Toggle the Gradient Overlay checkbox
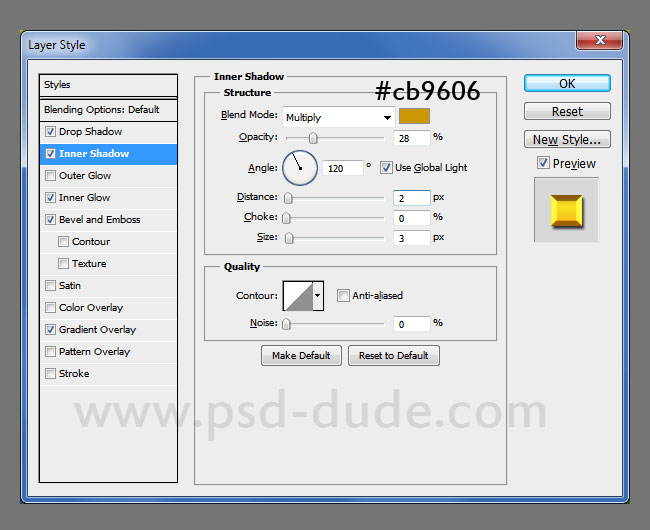 pyautogui.click(x=50, y=329)
